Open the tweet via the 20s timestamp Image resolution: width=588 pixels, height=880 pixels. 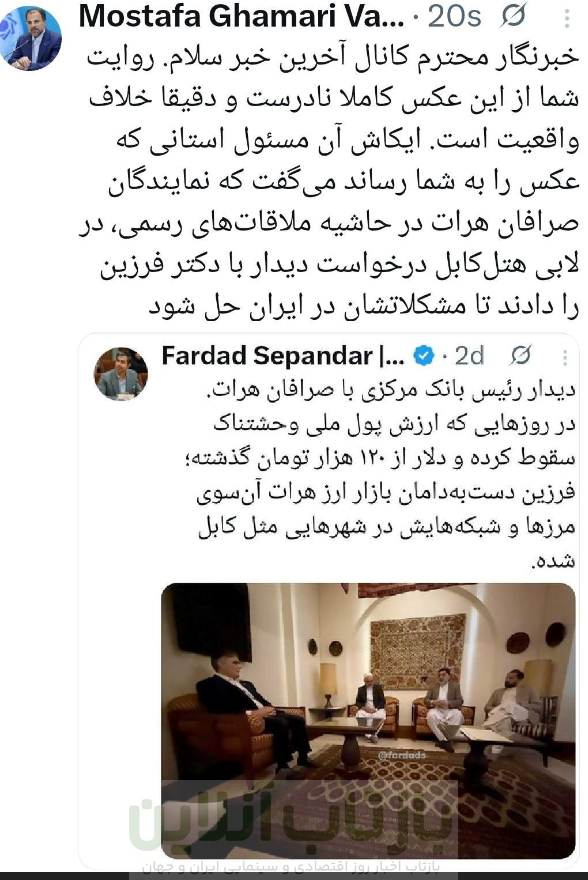pos(454,16)
